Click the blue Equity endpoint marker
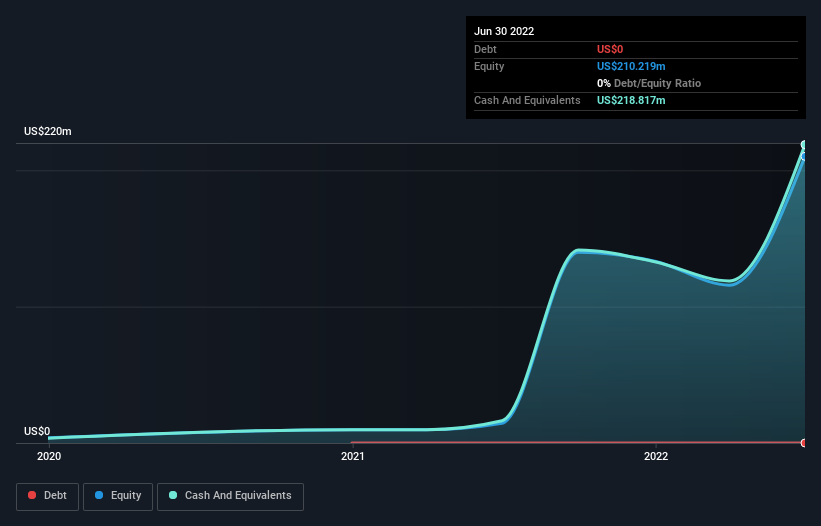The image size is (821, 526). [x=804, y=156]
